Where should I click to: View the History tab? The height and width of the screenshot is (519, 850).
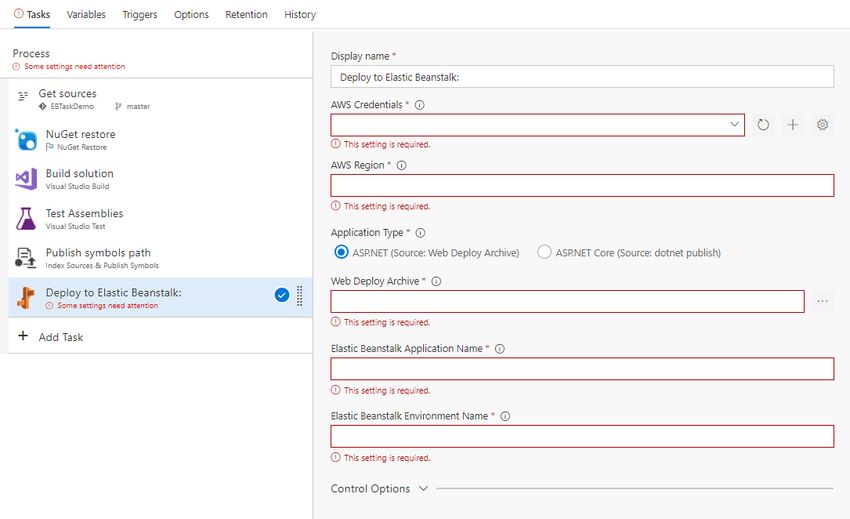pyautogui.click(x=300, y=15)
